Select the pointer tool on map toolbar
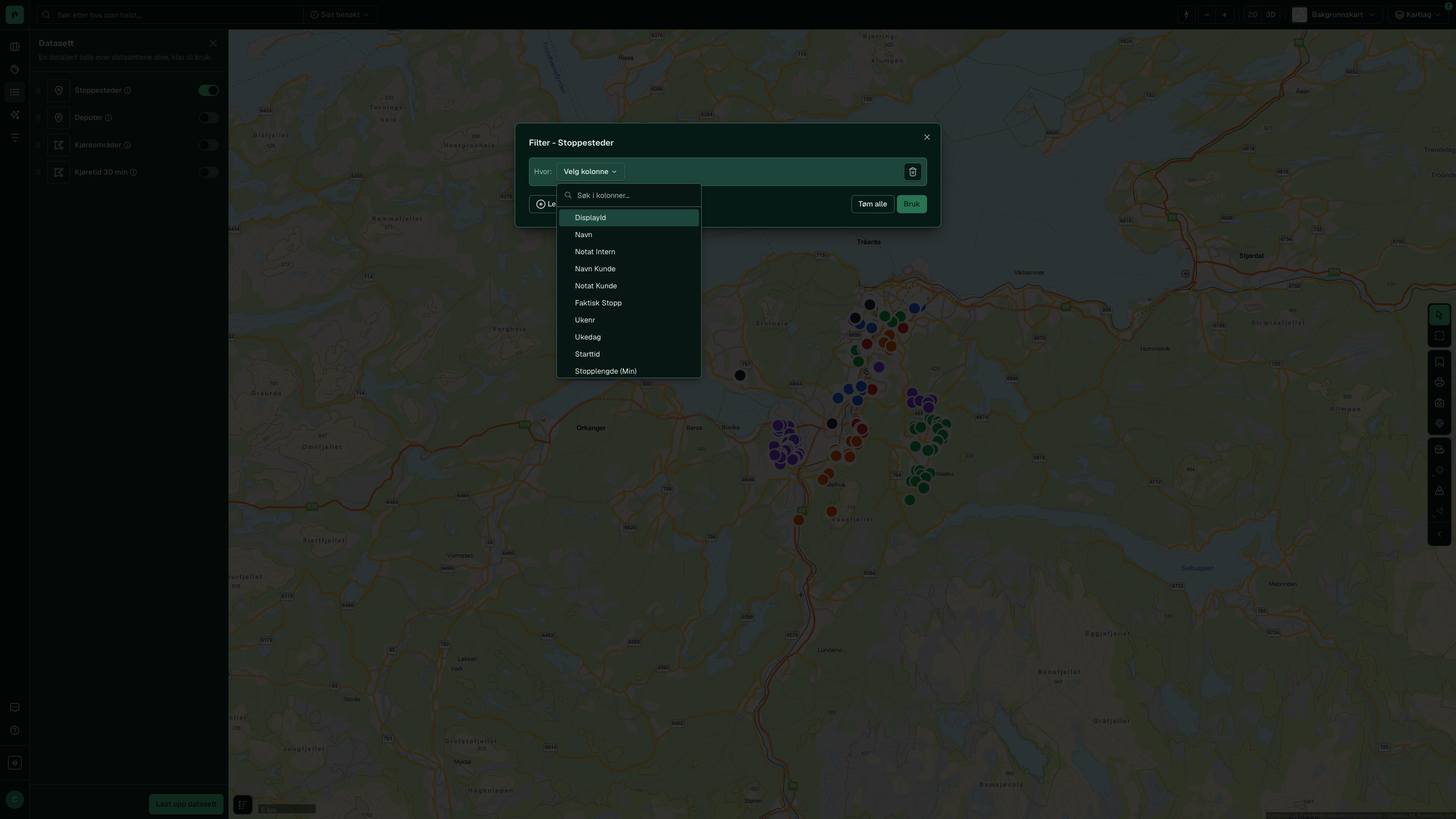 click(1439, 315)
